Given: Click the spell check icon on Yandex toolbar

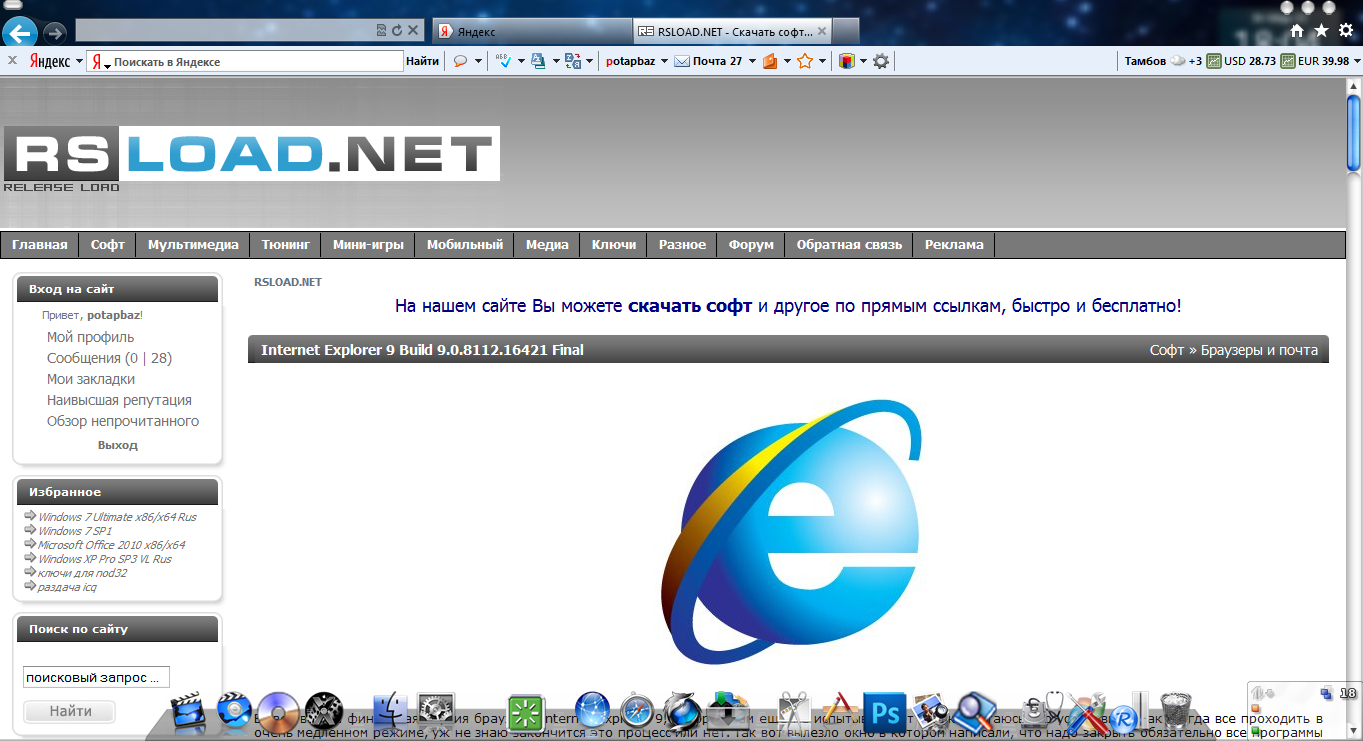Looking at the screenshot, I should [504, 61].
